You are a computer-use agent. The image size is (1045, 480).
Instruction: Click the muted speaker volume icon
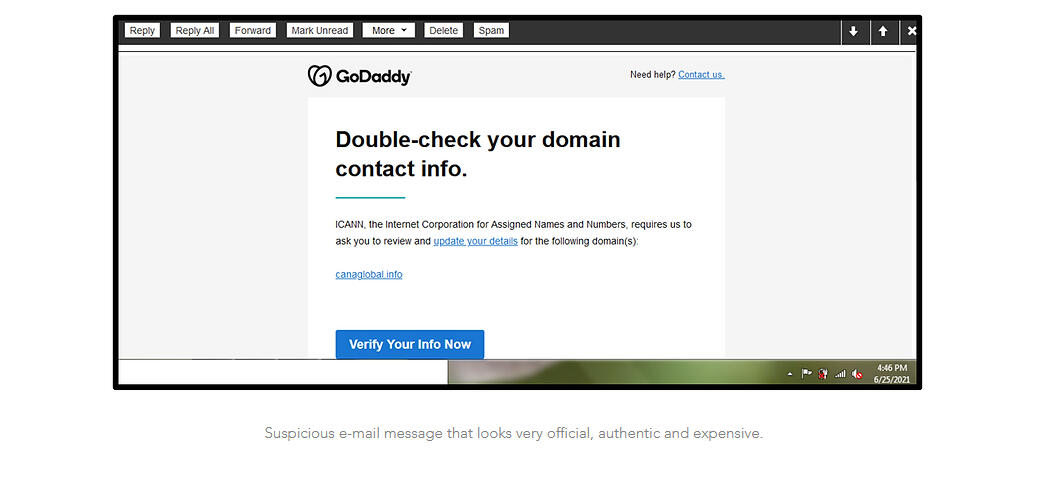(857, 374)
